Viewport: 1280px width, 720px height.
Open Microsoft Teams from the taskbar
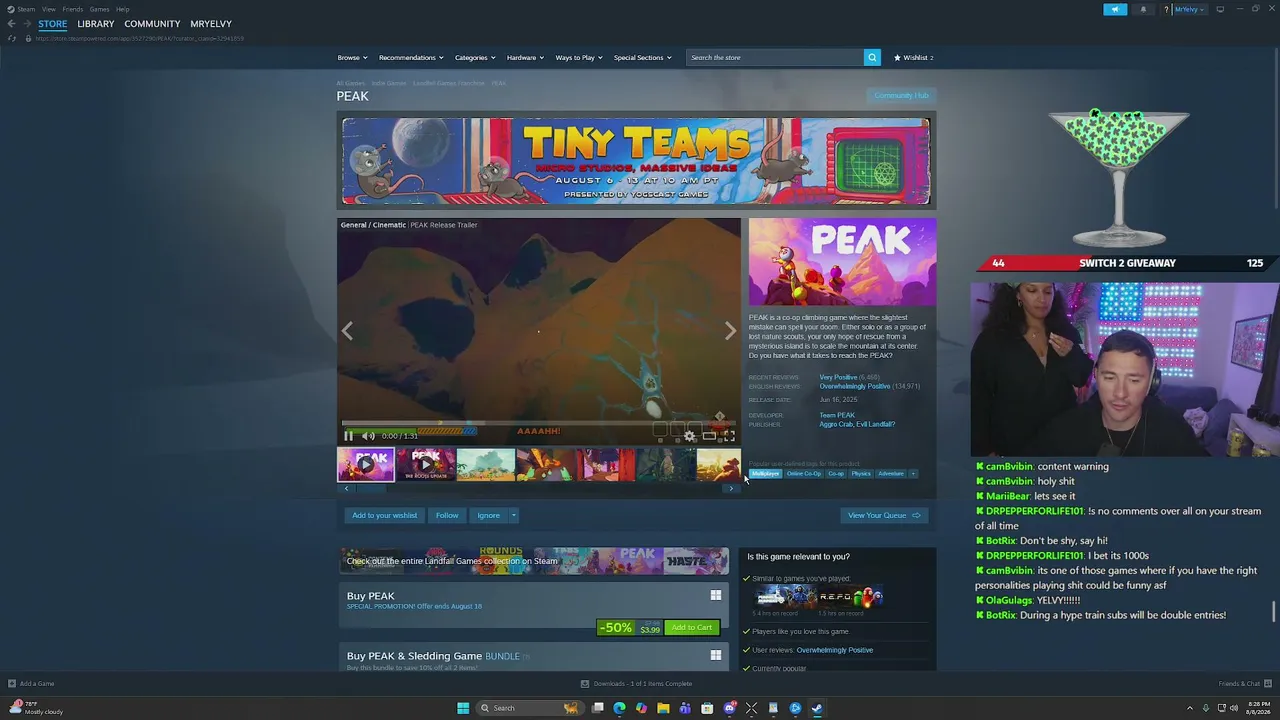685,708
